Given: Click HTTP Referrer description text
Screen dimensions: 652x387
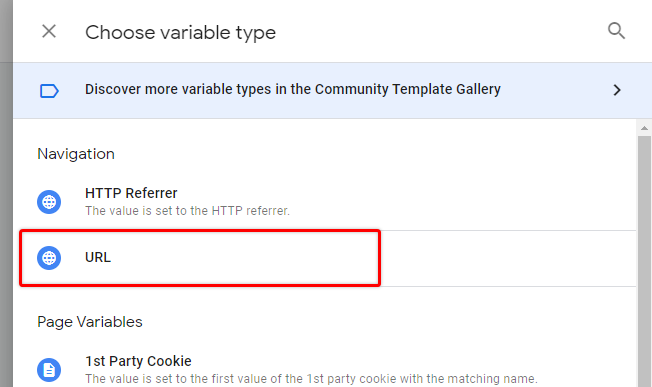Looking at the screenshot, I should coord(187,211).
